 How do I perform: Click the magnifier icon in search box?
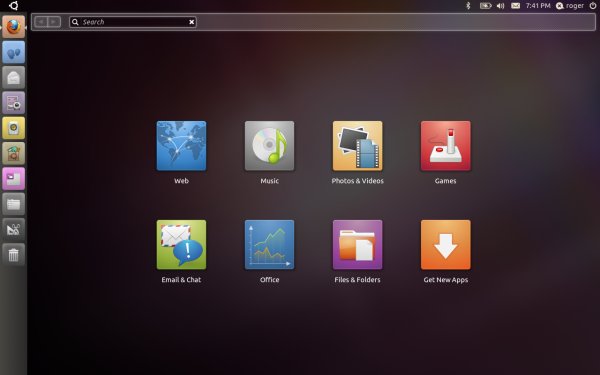pyautogui.click(x=75, y=22)
